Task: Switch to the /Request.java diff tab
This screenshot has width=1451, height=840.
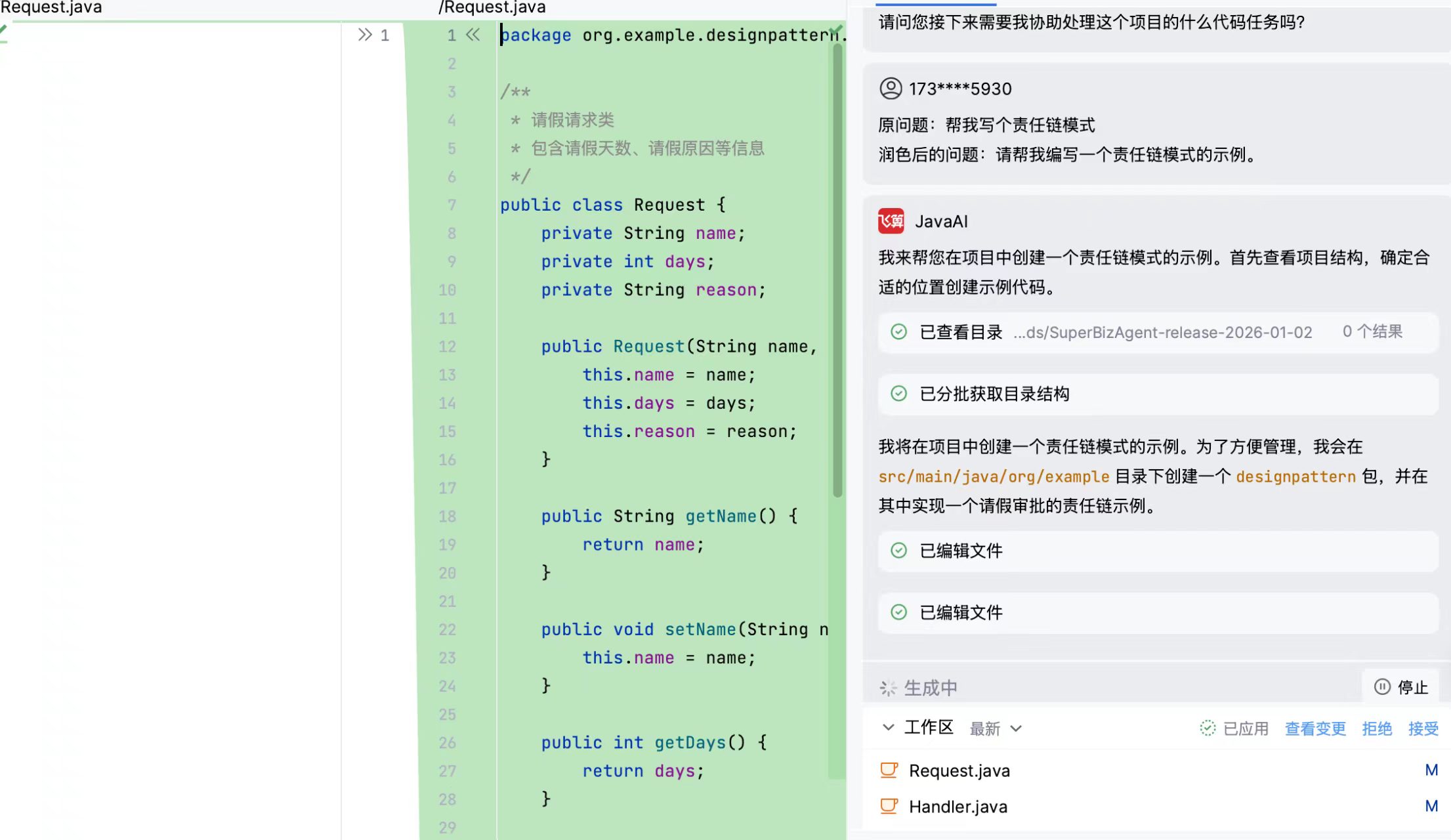Action: [x=492, y=8]
